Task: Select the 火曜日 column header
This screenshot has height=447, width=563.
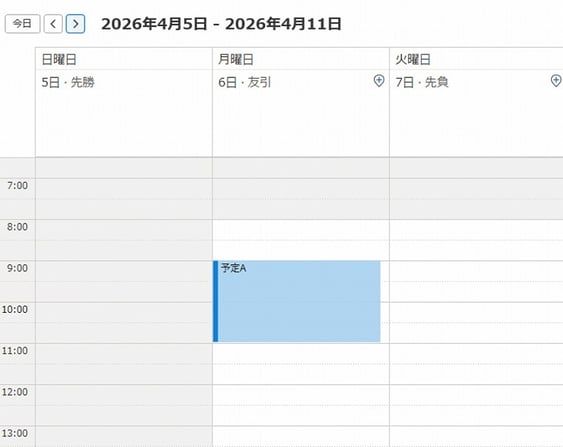Action: (x=413, y=59)
